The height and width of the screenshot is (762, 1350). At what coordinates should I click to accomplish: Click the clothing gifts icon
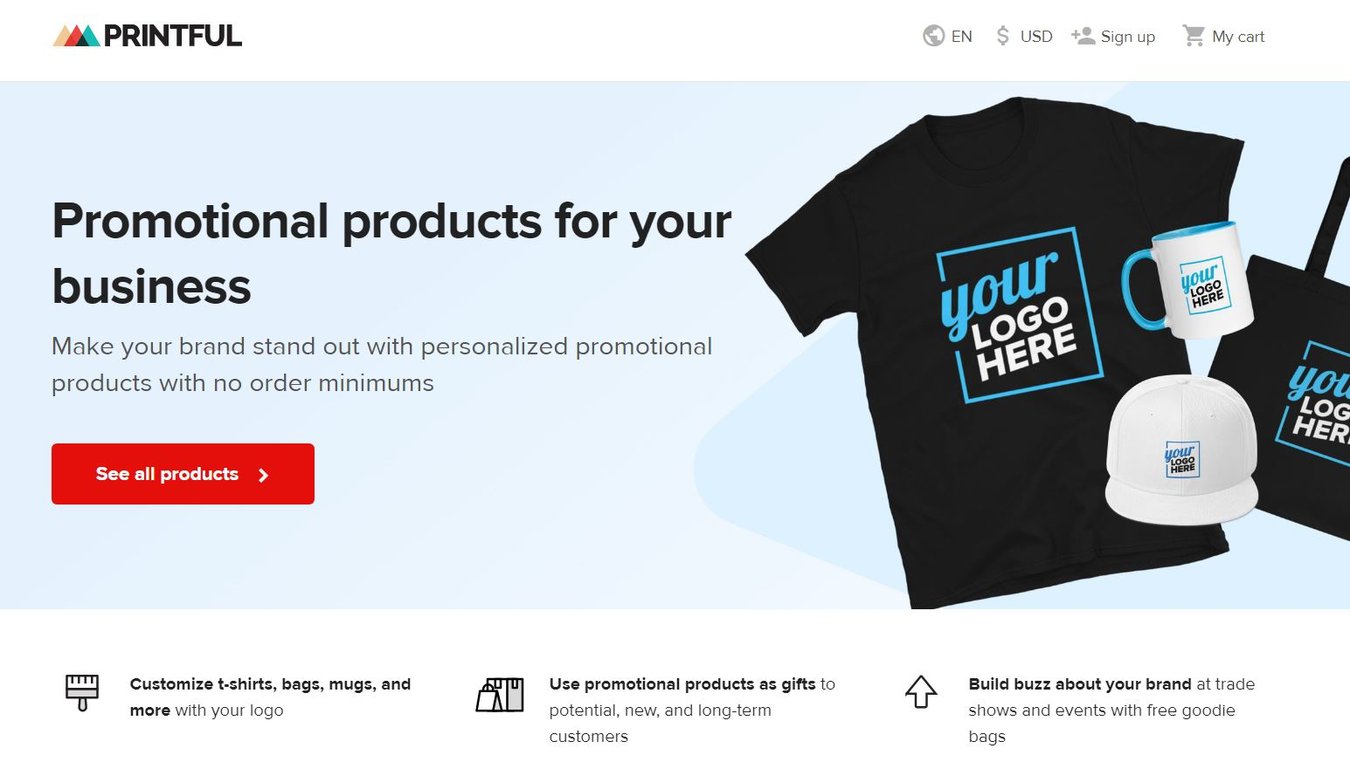500,691
